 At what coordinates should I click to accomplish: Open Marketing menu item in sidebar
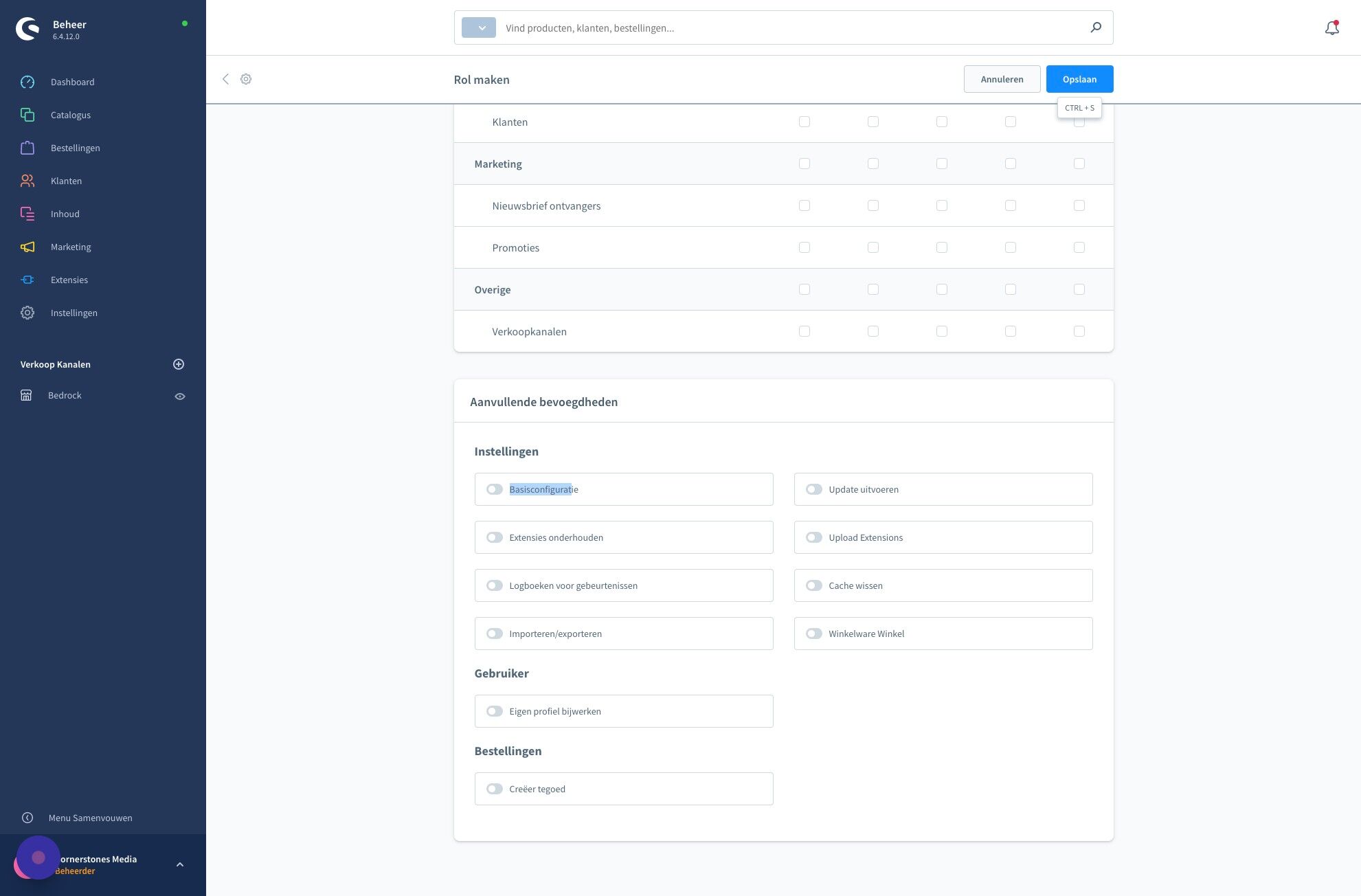click(x=71, y=247)
